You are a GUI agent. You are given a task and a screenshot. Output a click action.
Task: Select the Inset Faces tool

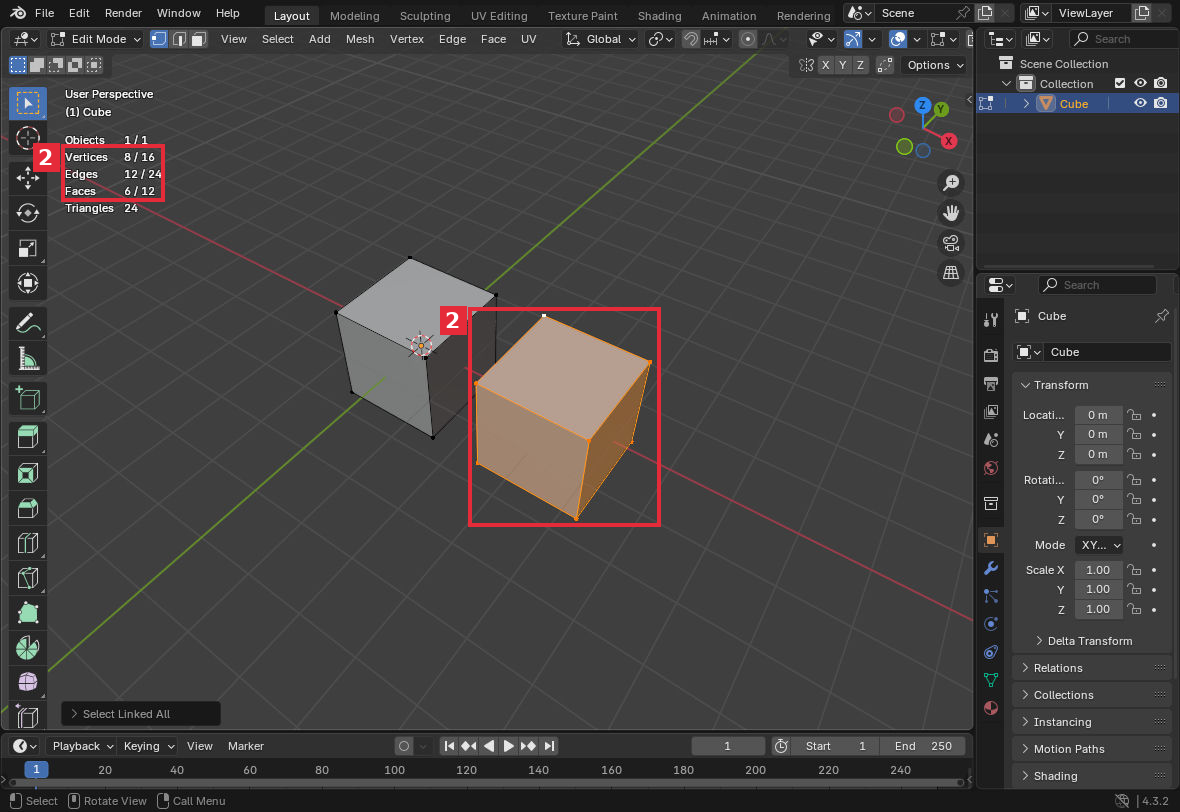pyautogui.click(x=28, y=473)
